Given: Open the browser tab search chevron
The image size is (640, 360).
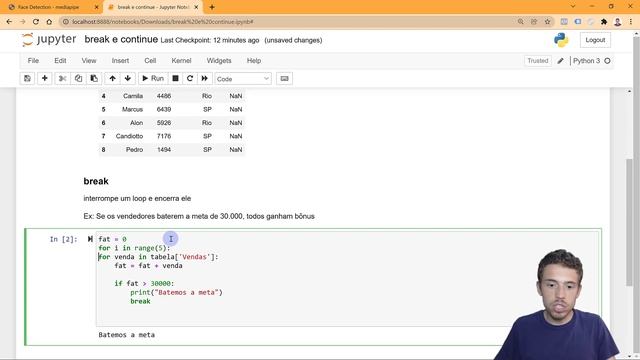Looking at the screenshot, I should point(573,7).
